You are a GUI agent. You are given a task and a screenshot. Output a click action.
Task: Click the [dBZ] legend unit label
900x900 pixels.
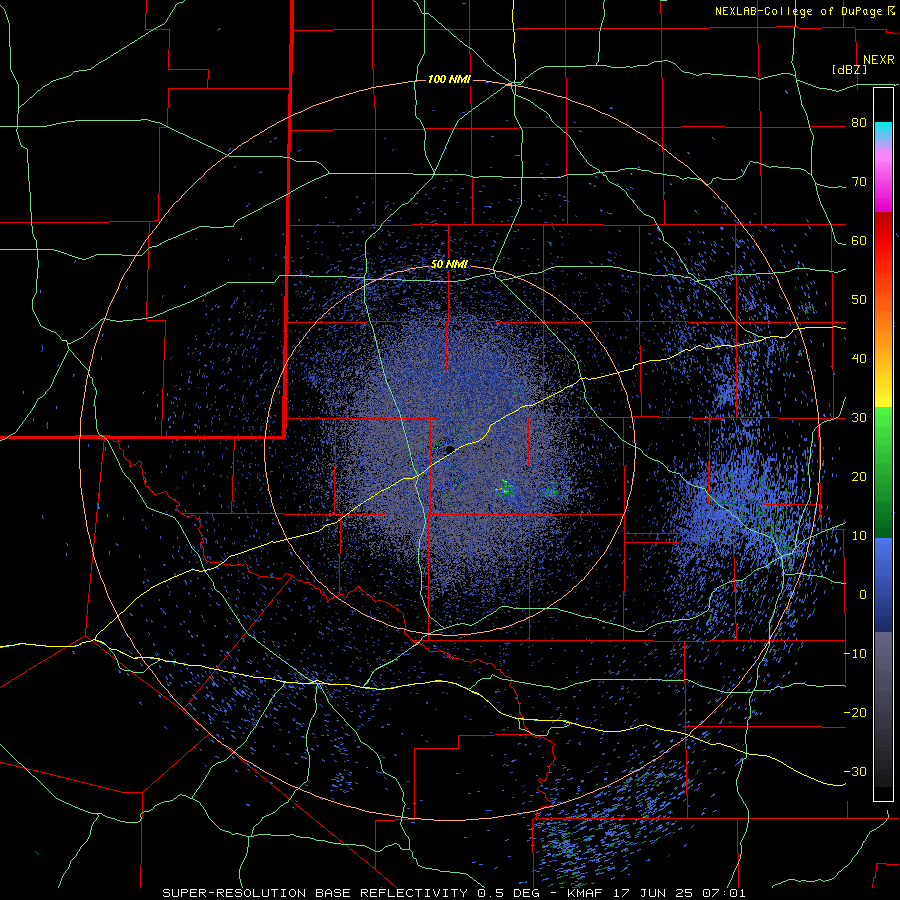pos(849,70)
